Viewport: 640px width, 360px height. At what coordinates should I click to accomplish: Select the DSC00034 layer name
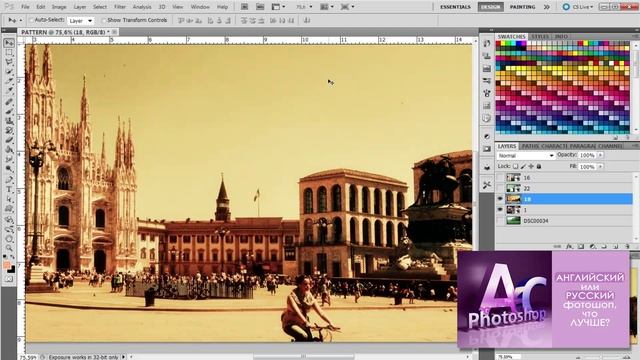coord(536,221)
